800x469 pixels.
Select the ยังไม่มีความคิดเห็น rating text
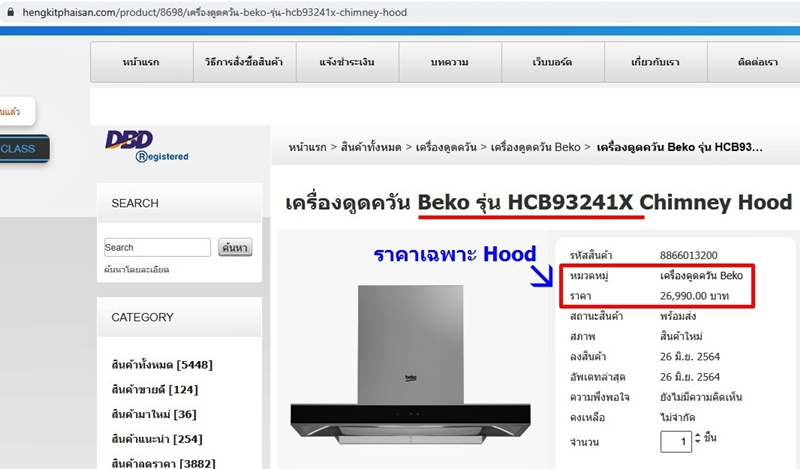tap(701, 398)
